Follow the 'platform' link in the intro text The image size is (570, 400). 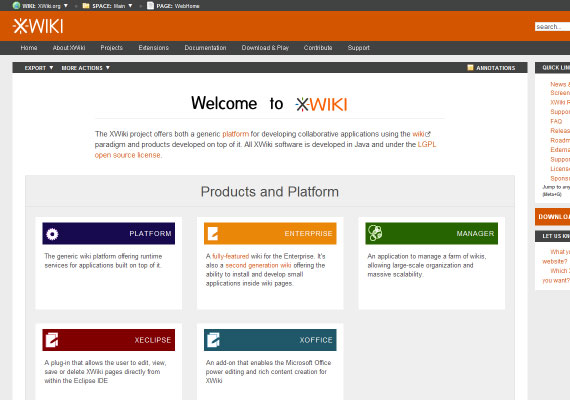[236, 134]
